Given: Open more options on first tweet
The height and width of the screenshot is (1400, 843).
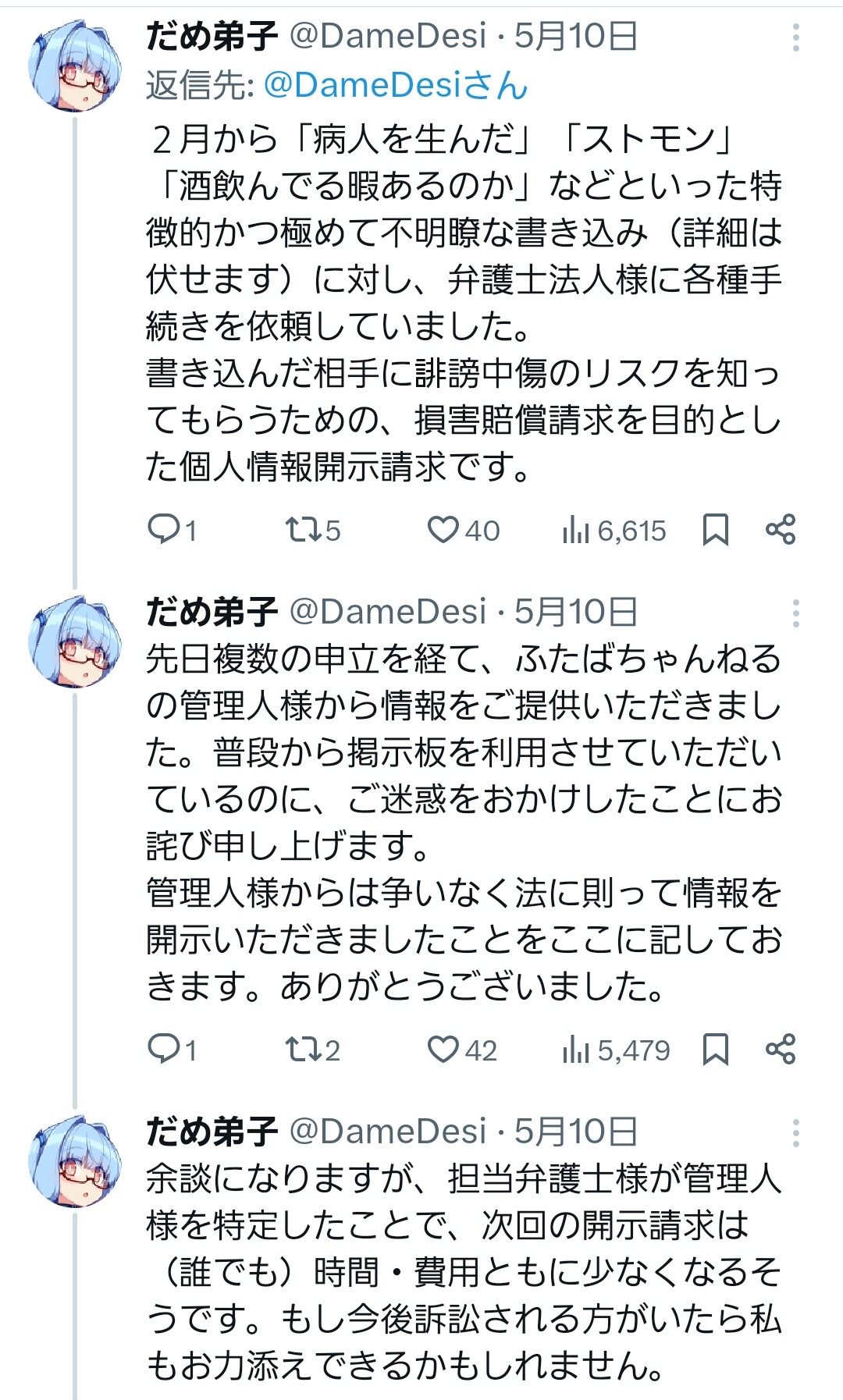Looking at the screenshot, I should [x=795, y=37].
